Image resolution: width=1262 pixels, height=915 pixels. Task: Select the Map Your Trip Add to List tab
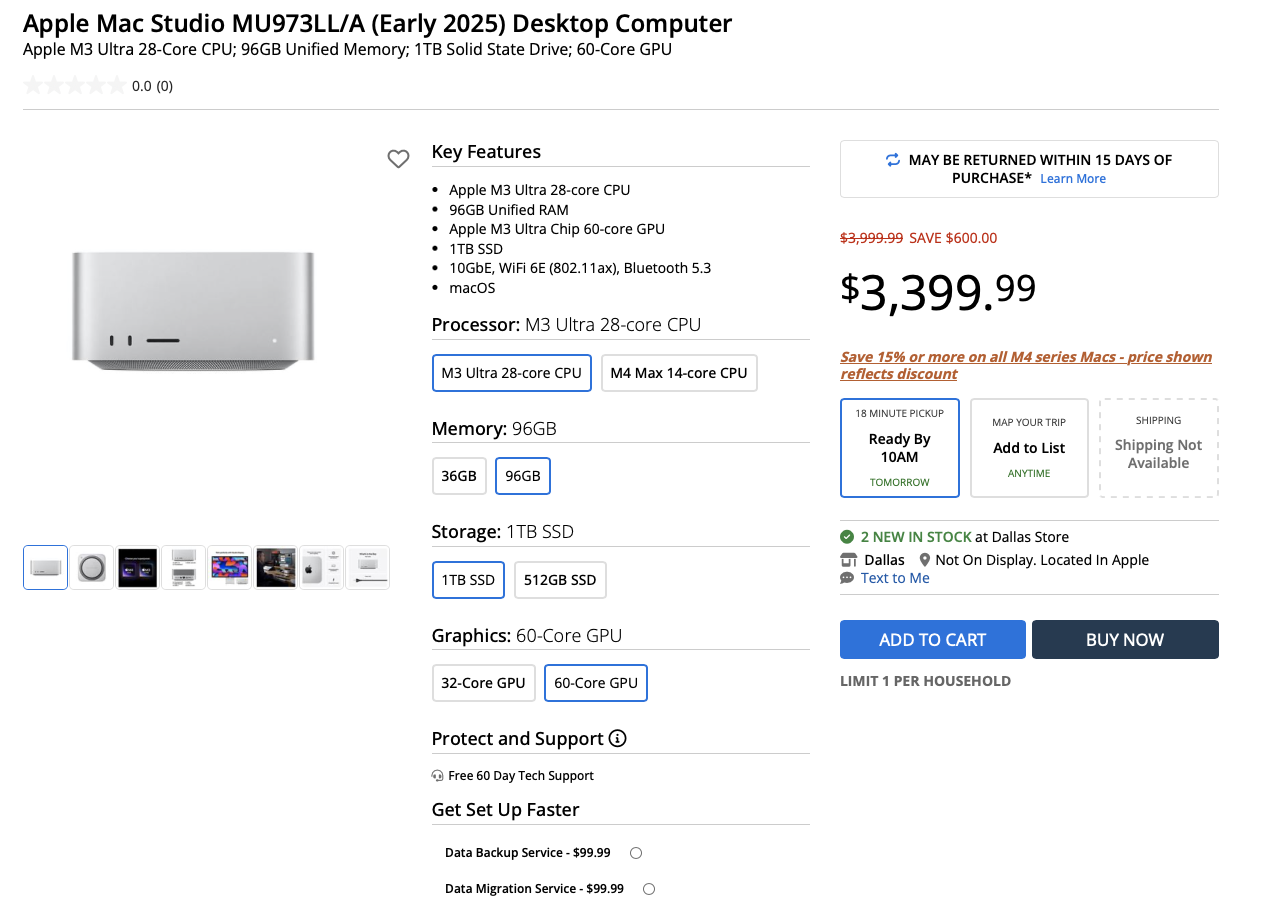point(1029,448)
